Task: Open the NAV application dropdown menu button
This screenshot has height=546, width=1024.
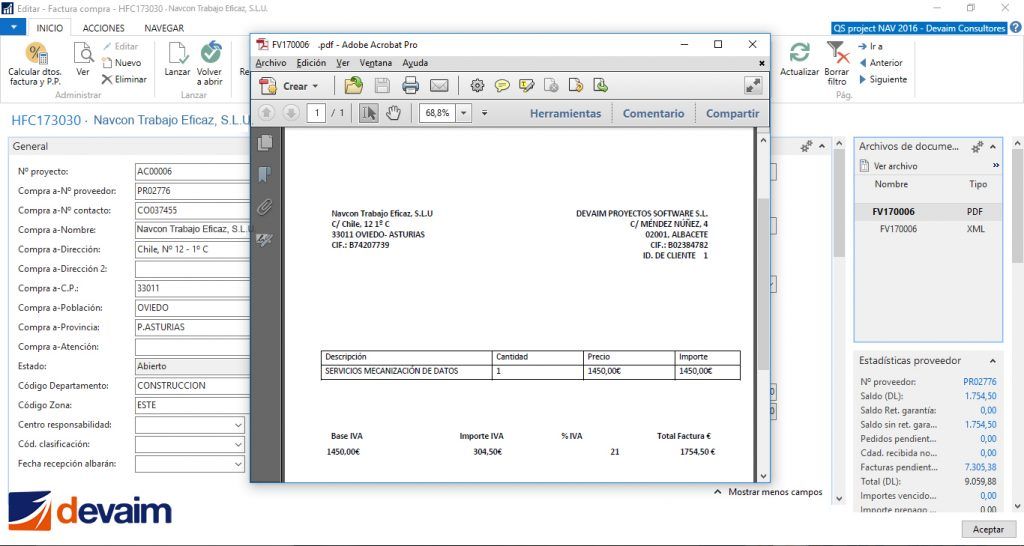Action: coord(13,27)
